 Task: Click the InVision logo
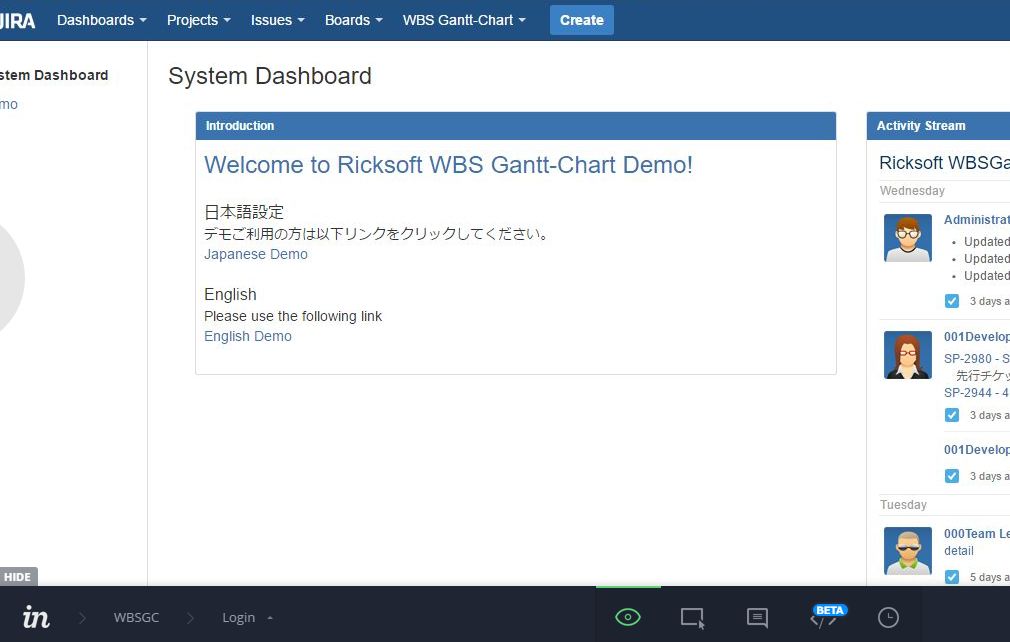(x=36, y=617)
